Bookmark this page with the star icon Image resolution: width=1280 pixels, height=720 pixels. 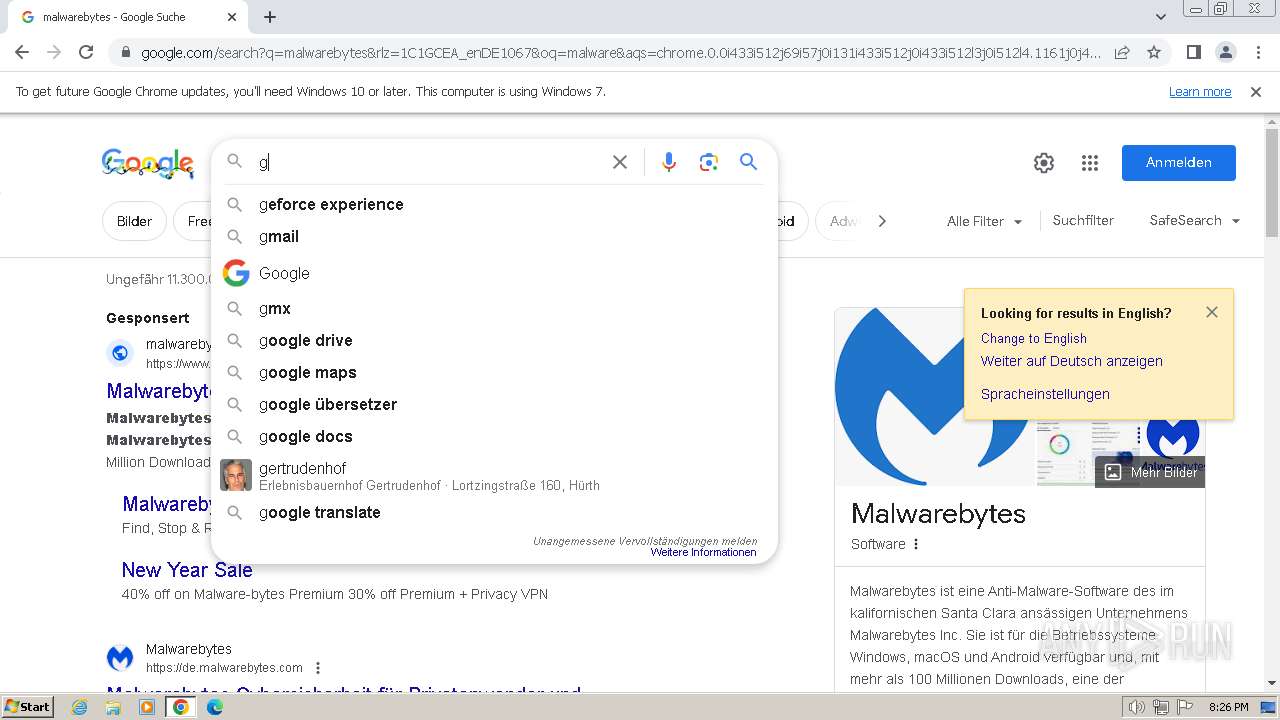pyautogui.click(x=1154, y=52)
